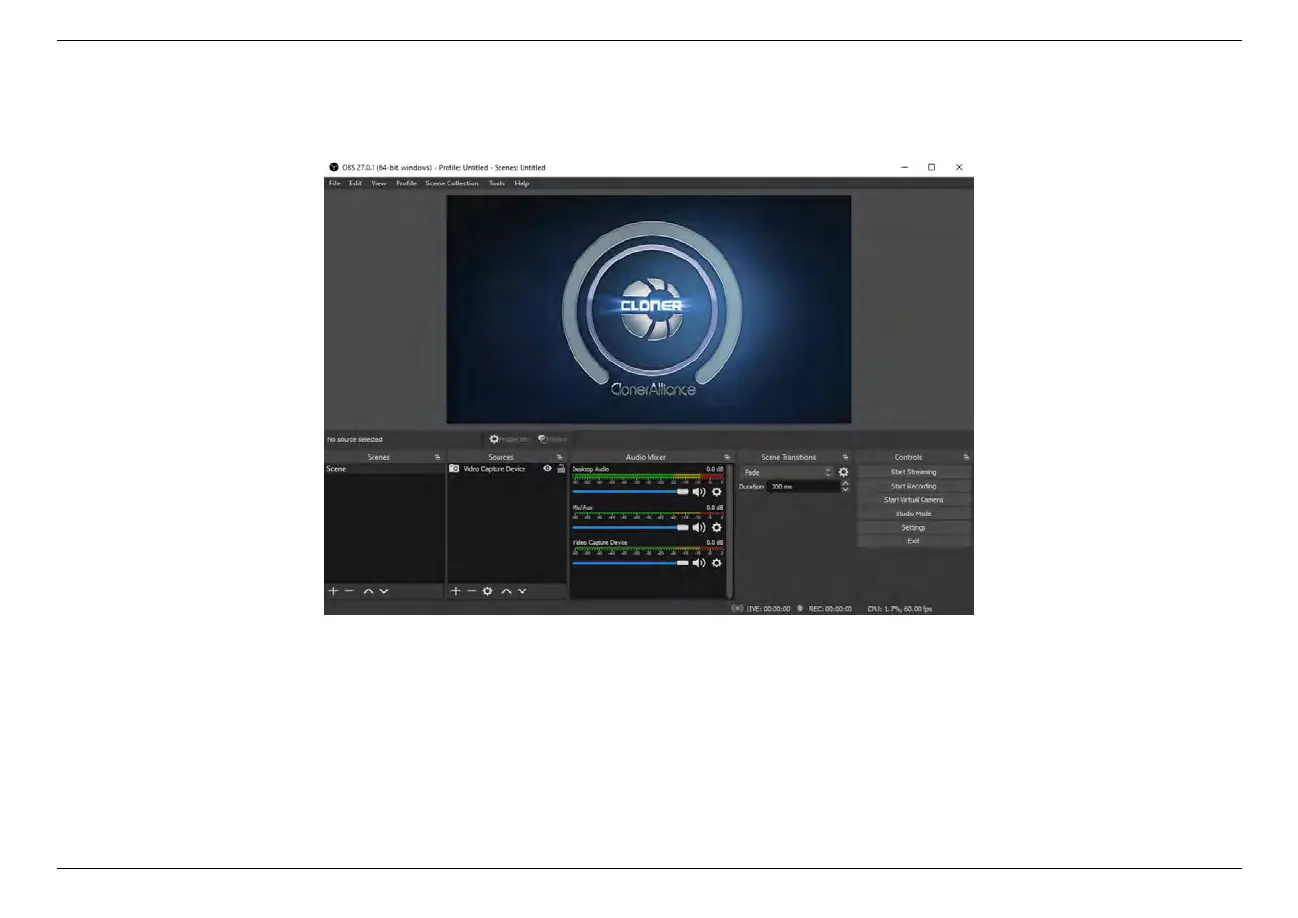Open Video Capture Device audio settings gear
The image size is (1298, 918).
click(717, 562)
